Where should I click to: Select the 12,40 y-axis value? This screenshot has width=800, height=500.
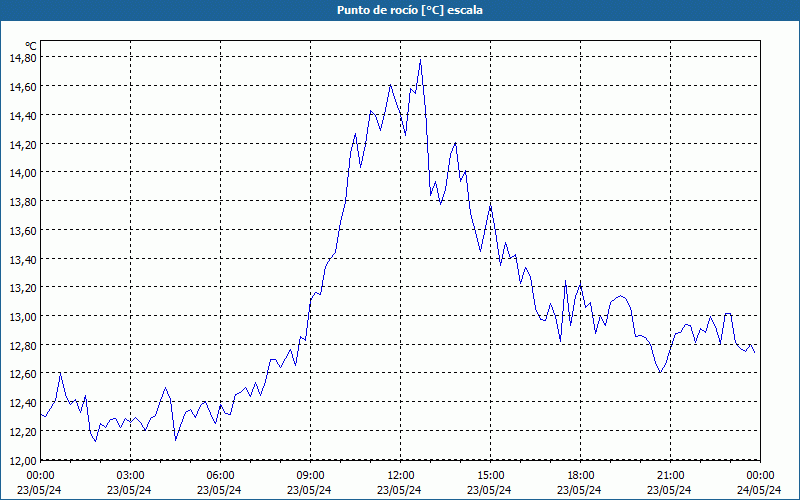(23, 403)
